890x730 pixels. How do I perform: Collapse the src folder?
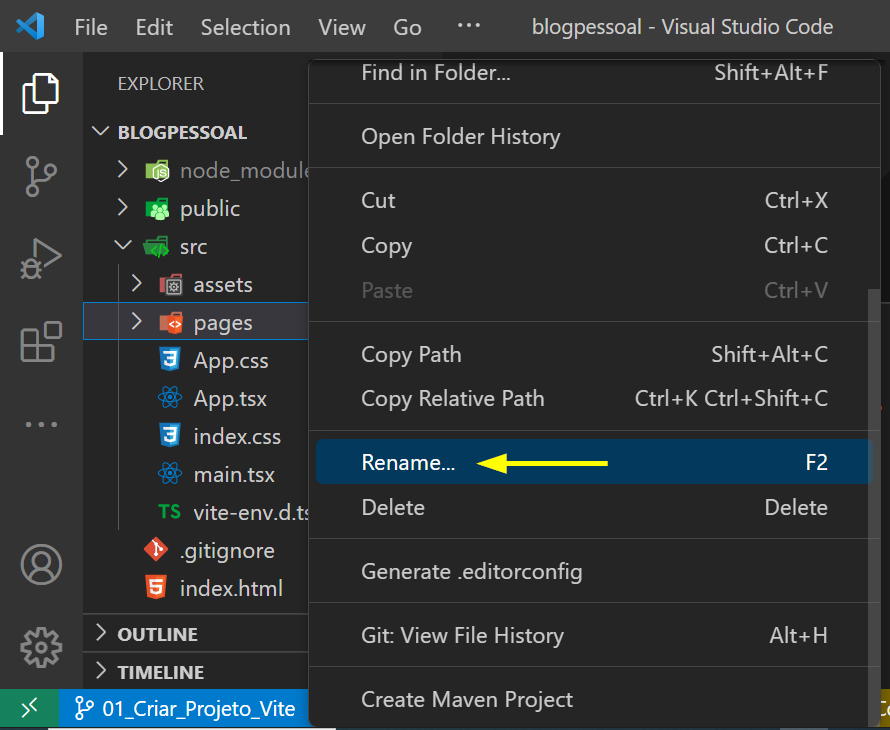pos(123,246)
